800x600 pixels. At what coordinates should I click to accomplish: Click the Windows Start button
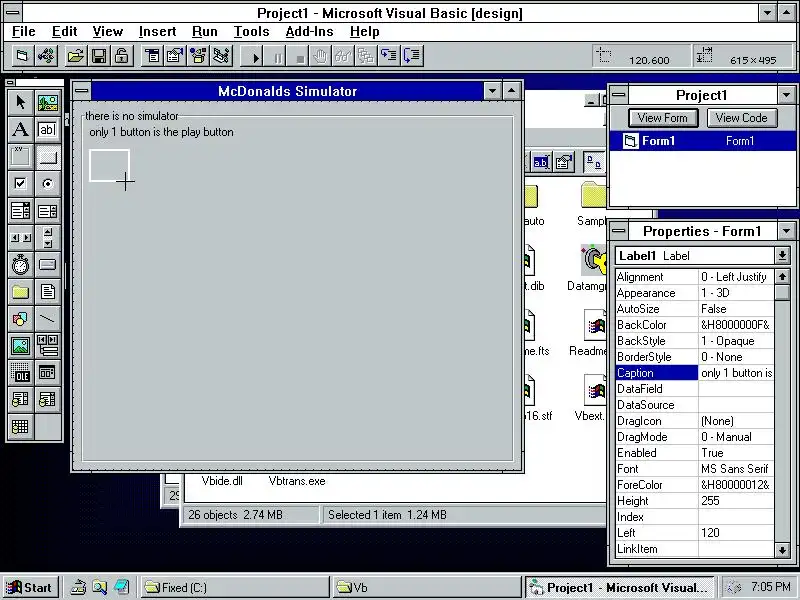tap(30, 588)
